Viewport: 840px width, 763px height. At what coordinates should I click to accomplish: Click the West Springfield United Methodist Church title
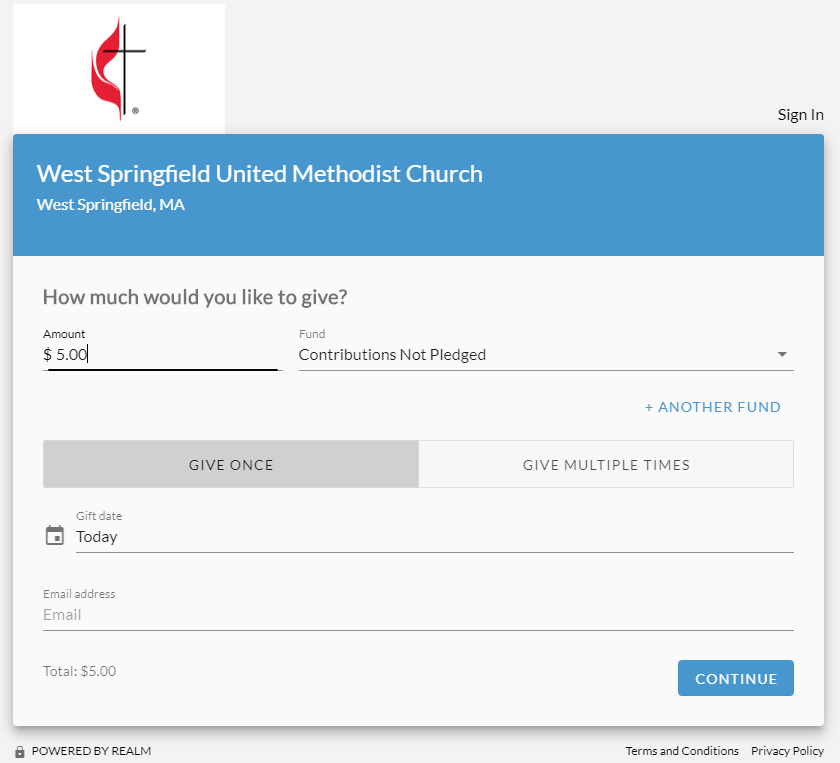[260, 174]
